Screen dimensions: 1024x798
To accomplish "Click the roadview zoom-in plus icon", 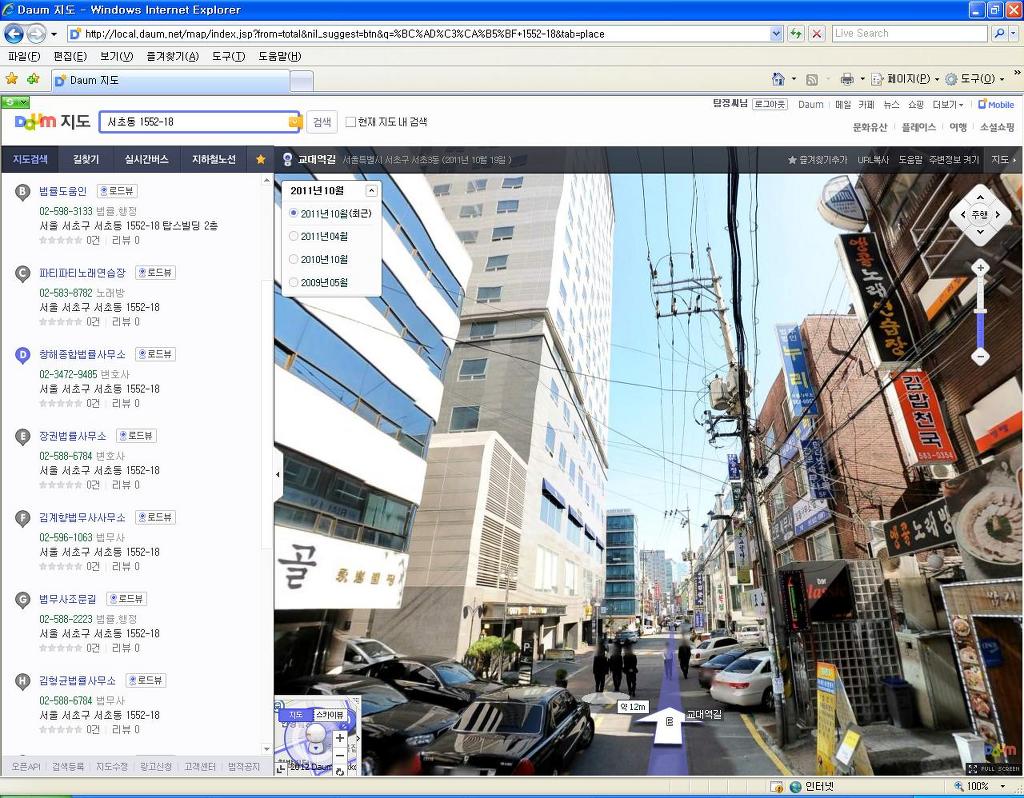I will coord(980,267).
